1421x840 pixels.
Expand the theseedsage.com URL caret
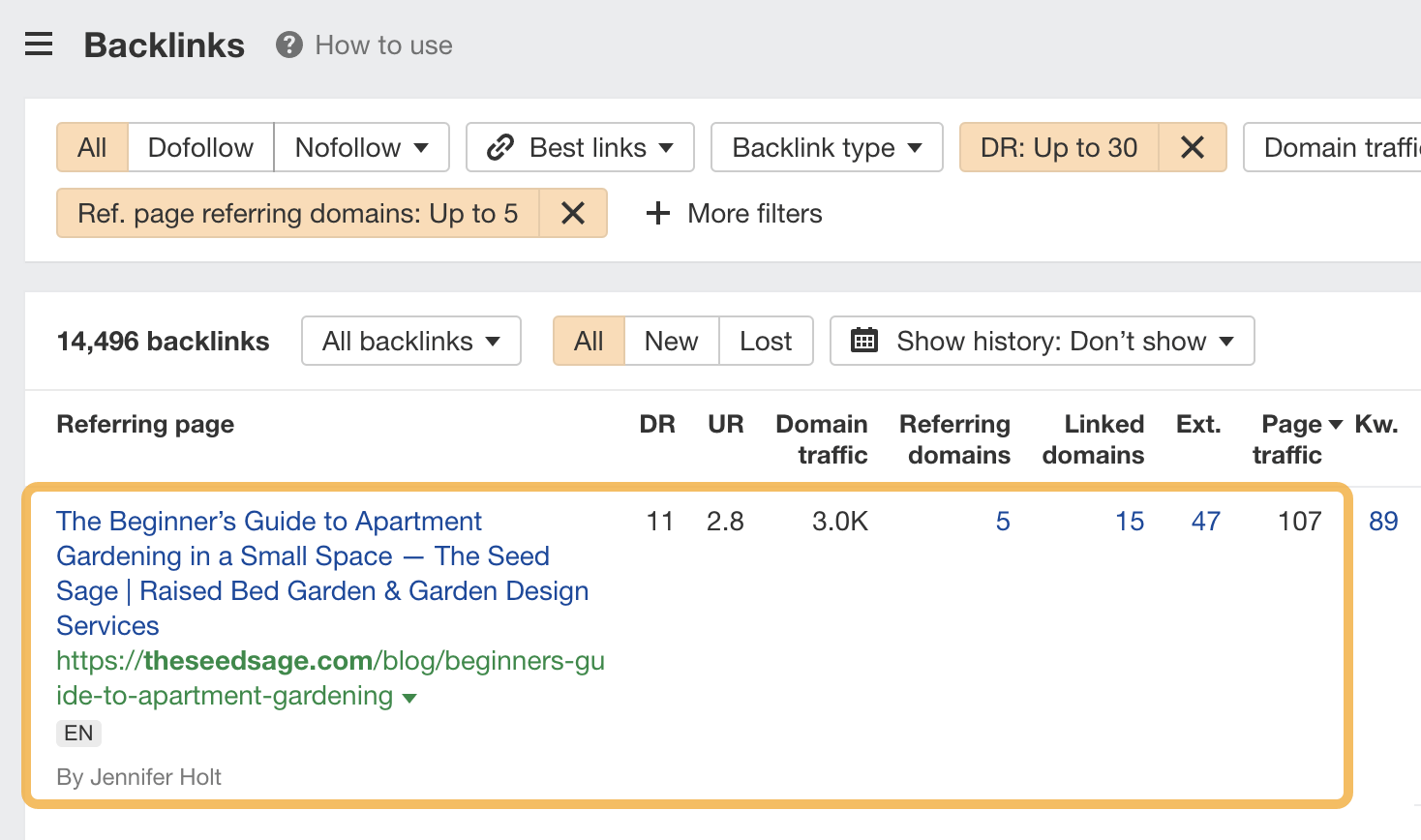coord(409,697)
